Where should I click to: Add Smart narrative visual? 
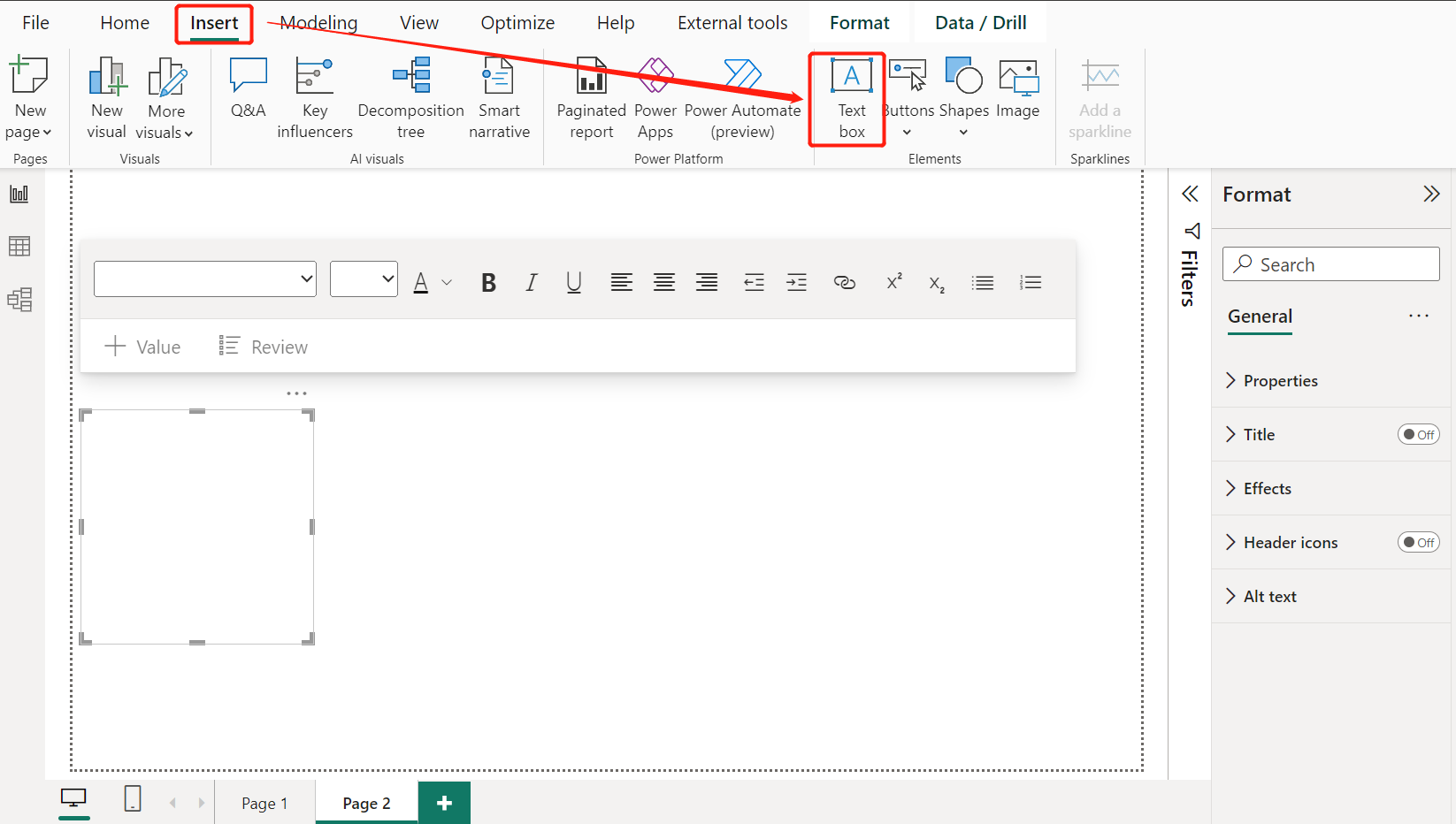499,97
